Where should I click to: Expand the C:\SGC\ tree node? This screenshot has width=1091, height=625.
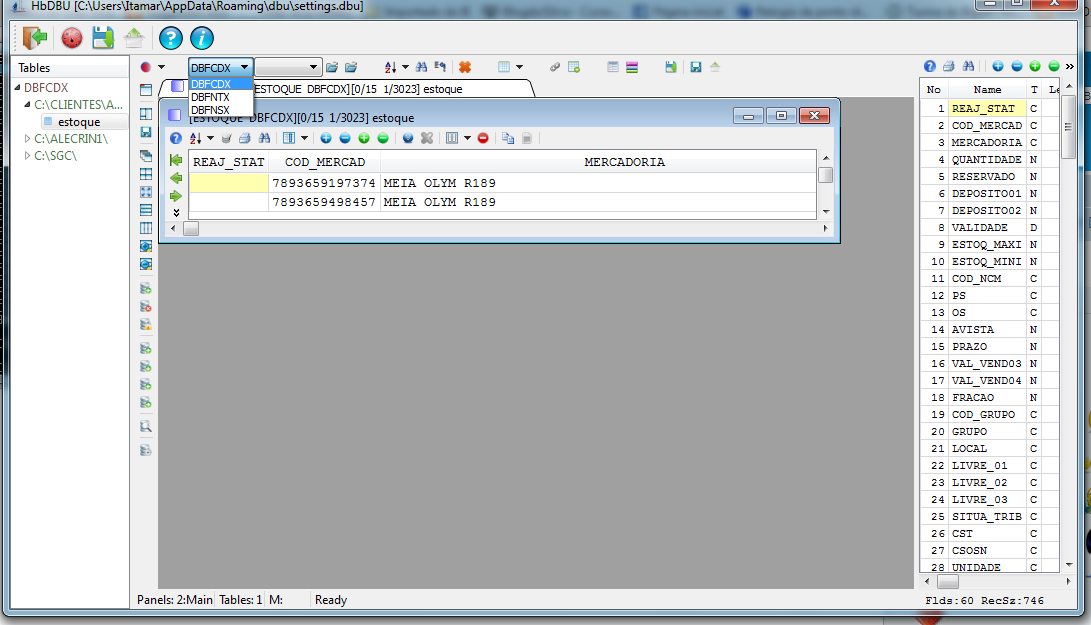click(27, 155)
